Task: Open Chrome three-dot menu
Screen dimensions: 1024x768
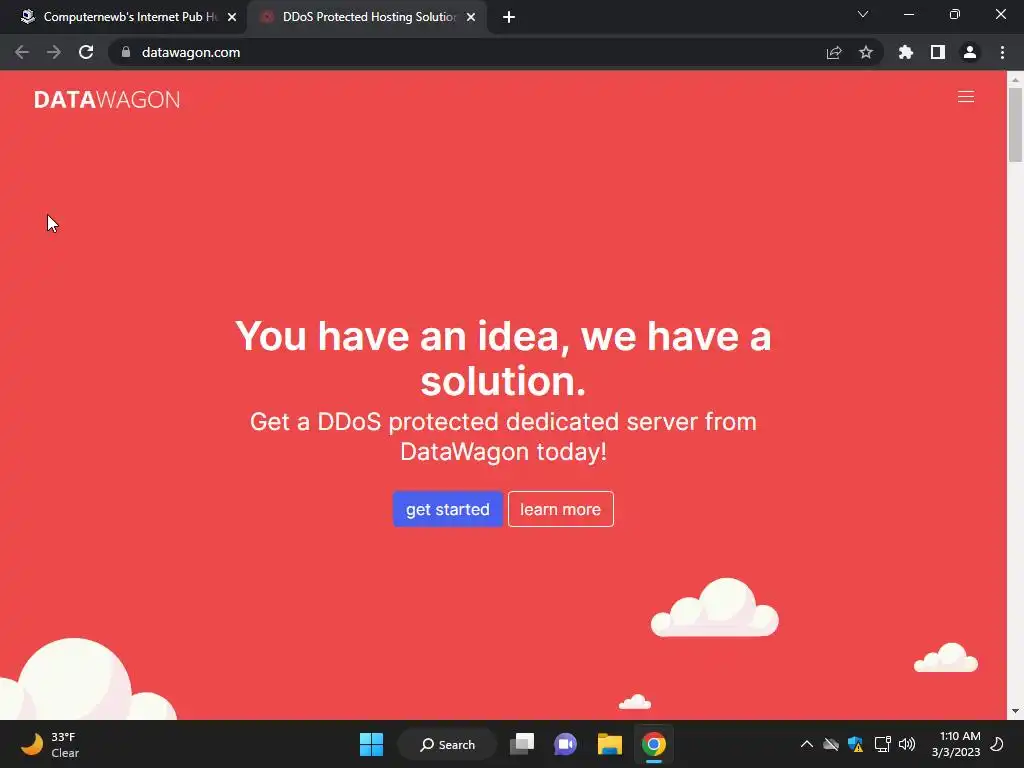Action: 1002,52
